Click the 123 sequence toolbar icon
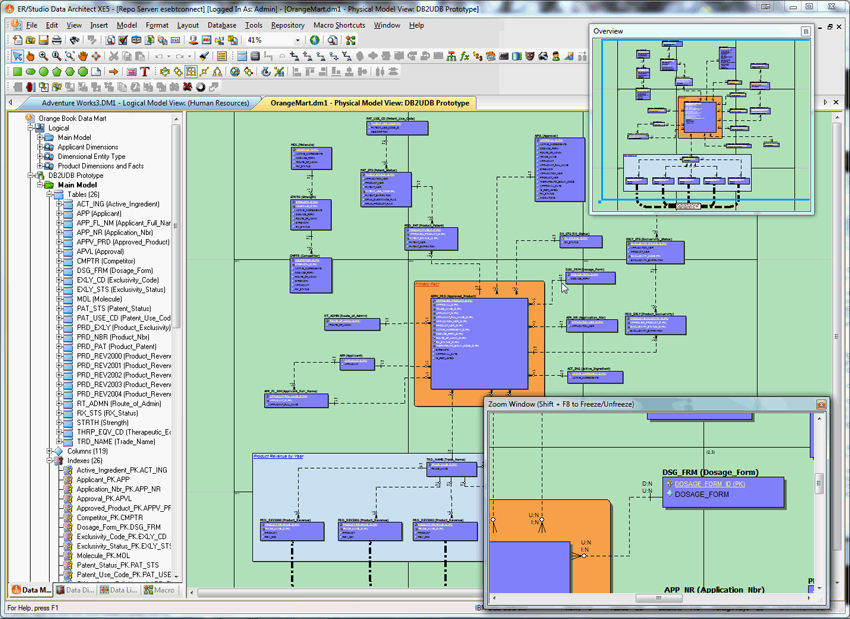850x619 pixels. click(x=478, y=56)
